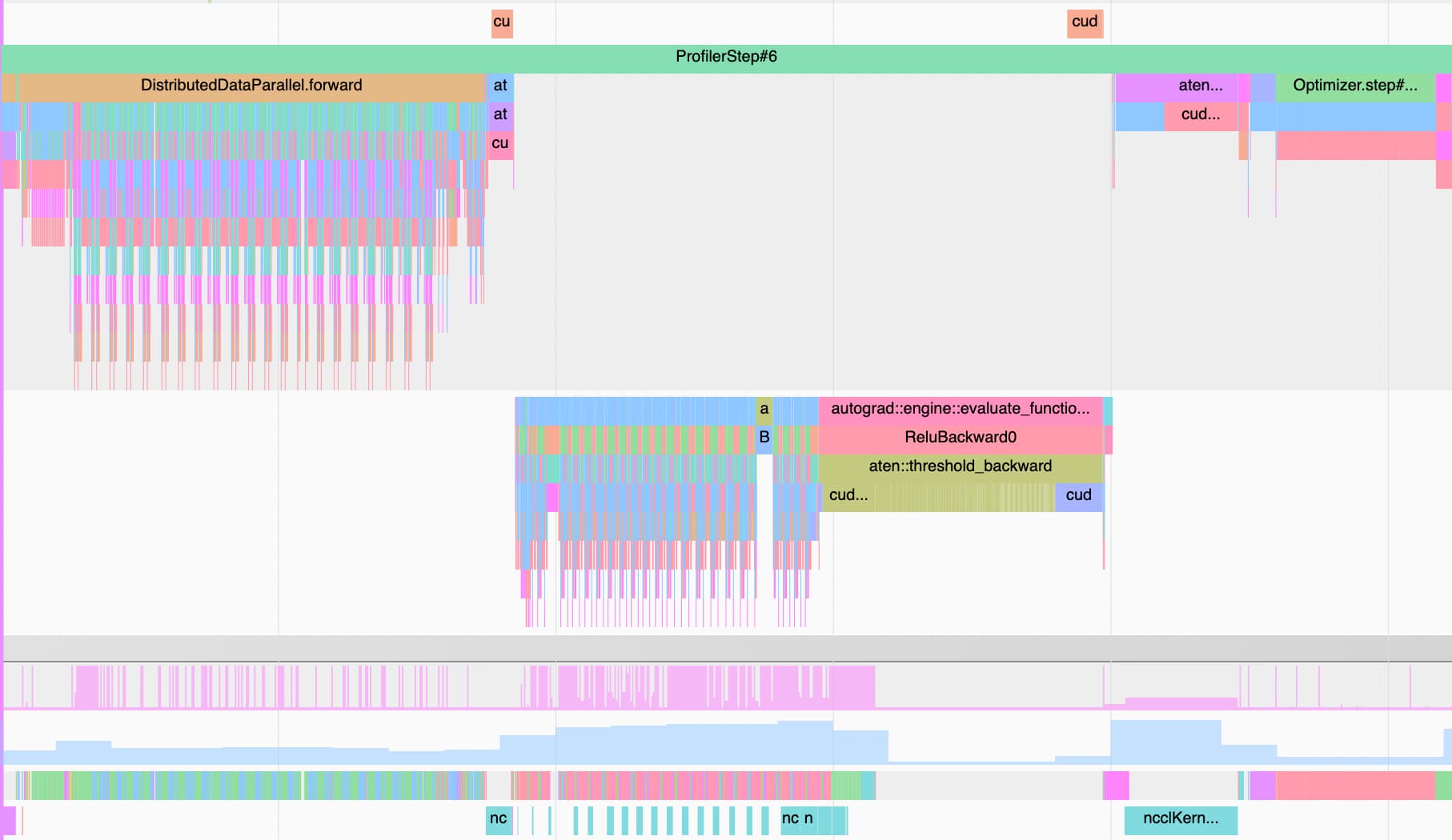The width and height of the screenshot is (1452, 840).
Task: Click the ReluBackward0 slice
Action: pyautogui.click(x=960, y=438)
